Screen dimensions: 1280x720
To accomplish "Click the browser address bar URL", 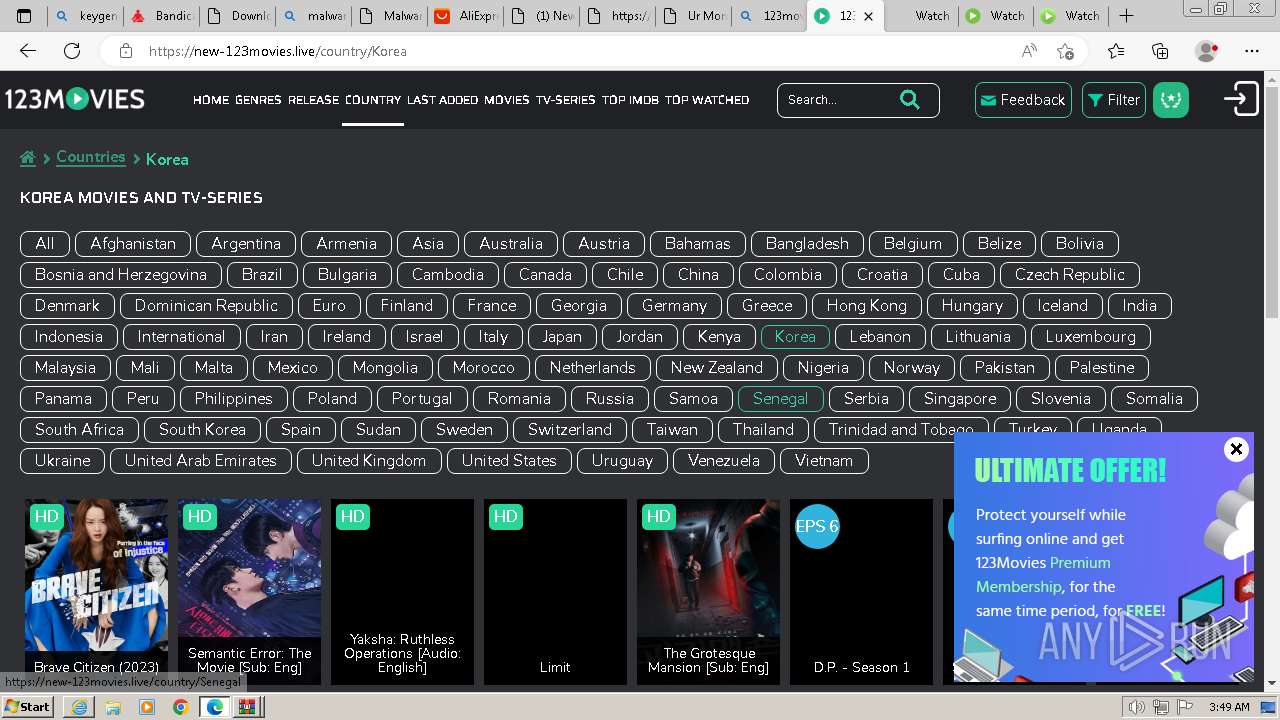I will tap(278, 51).
